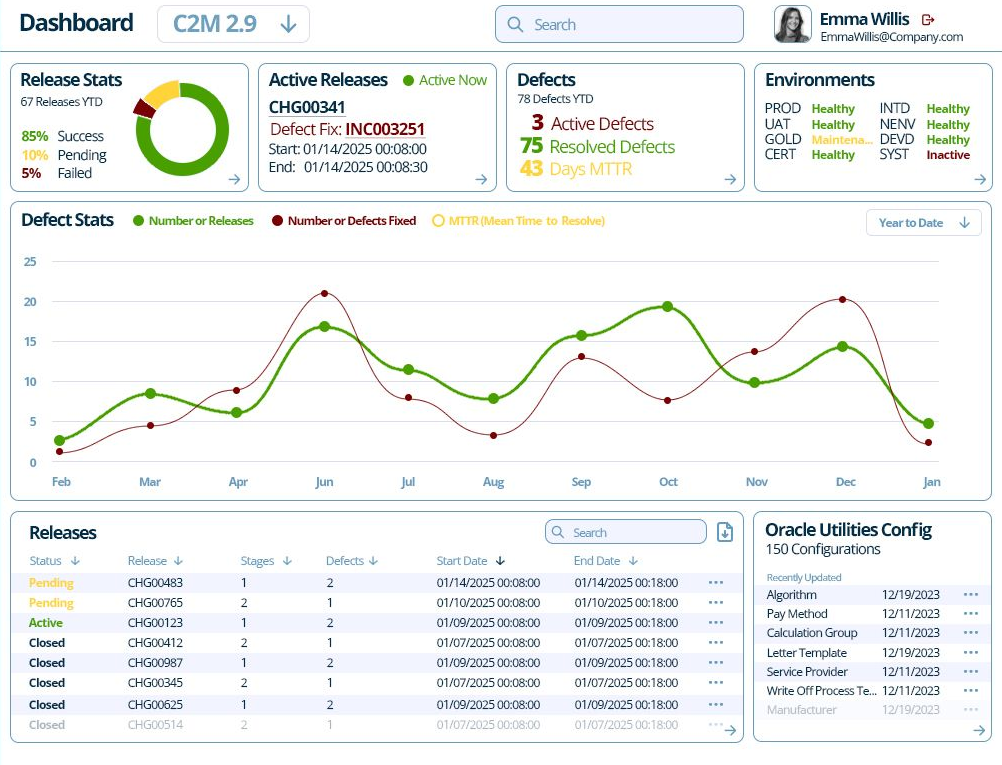Open Release Stats details arrow
Screen dimensions: 1002x765
tap(235, 179)
